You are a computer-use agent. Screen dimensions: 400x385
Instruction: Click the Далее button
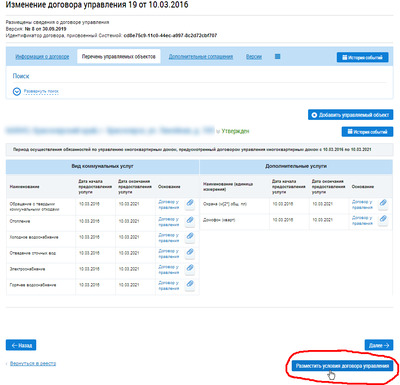[379, 345]
